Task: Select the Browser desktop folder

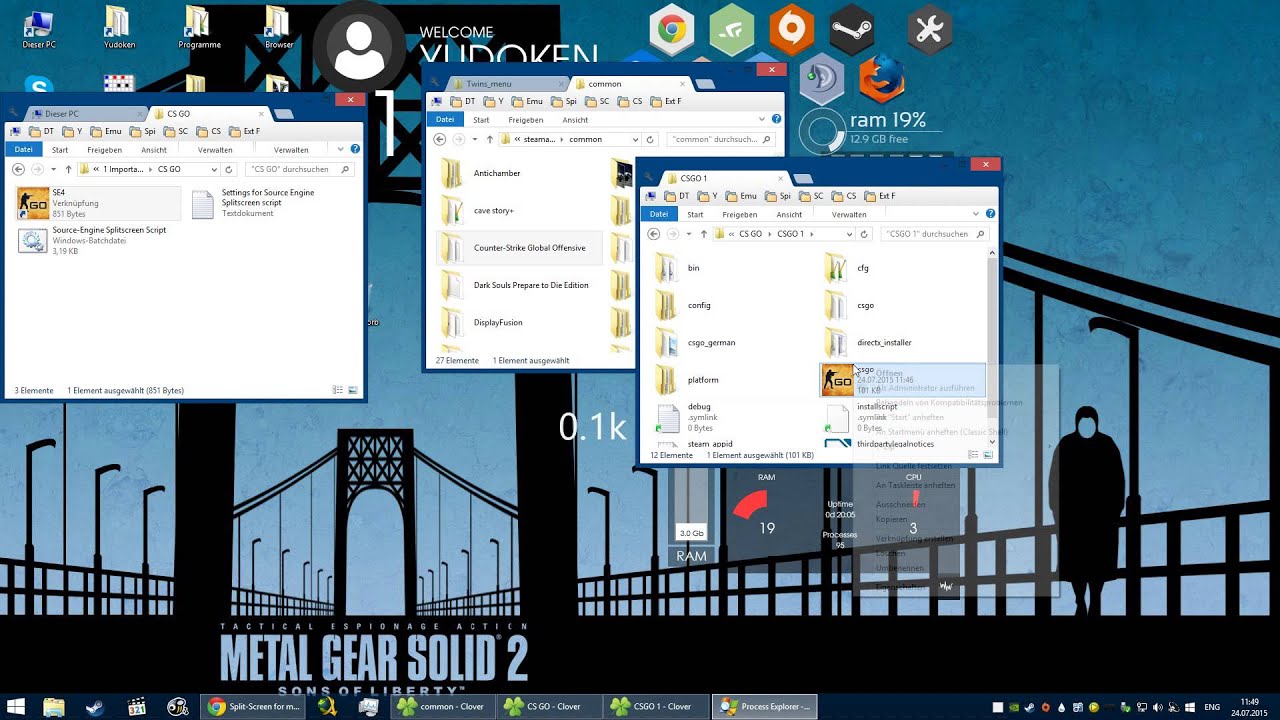Action: coord(279,29)
